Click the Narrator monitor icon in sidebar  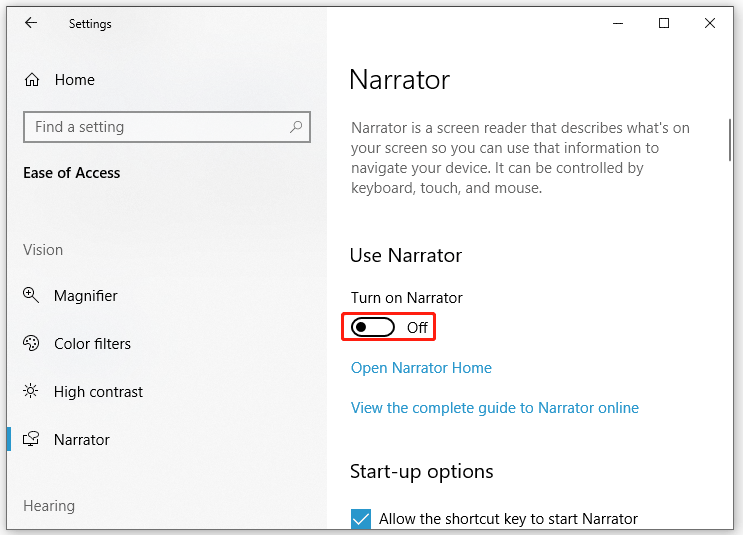[x=31, y=439]
